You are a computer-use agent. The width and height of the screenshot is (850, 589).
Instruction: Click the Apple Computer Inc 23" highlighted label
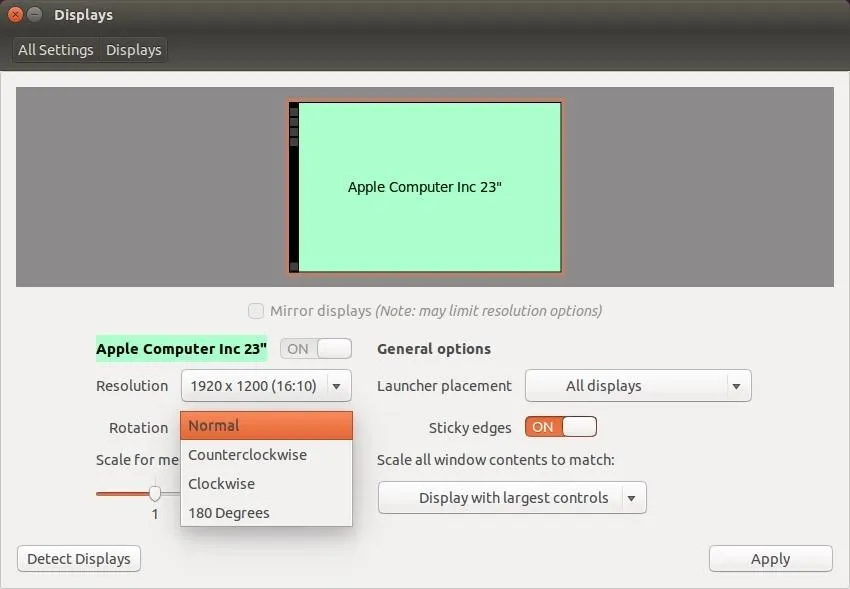[x=182, y=349]
